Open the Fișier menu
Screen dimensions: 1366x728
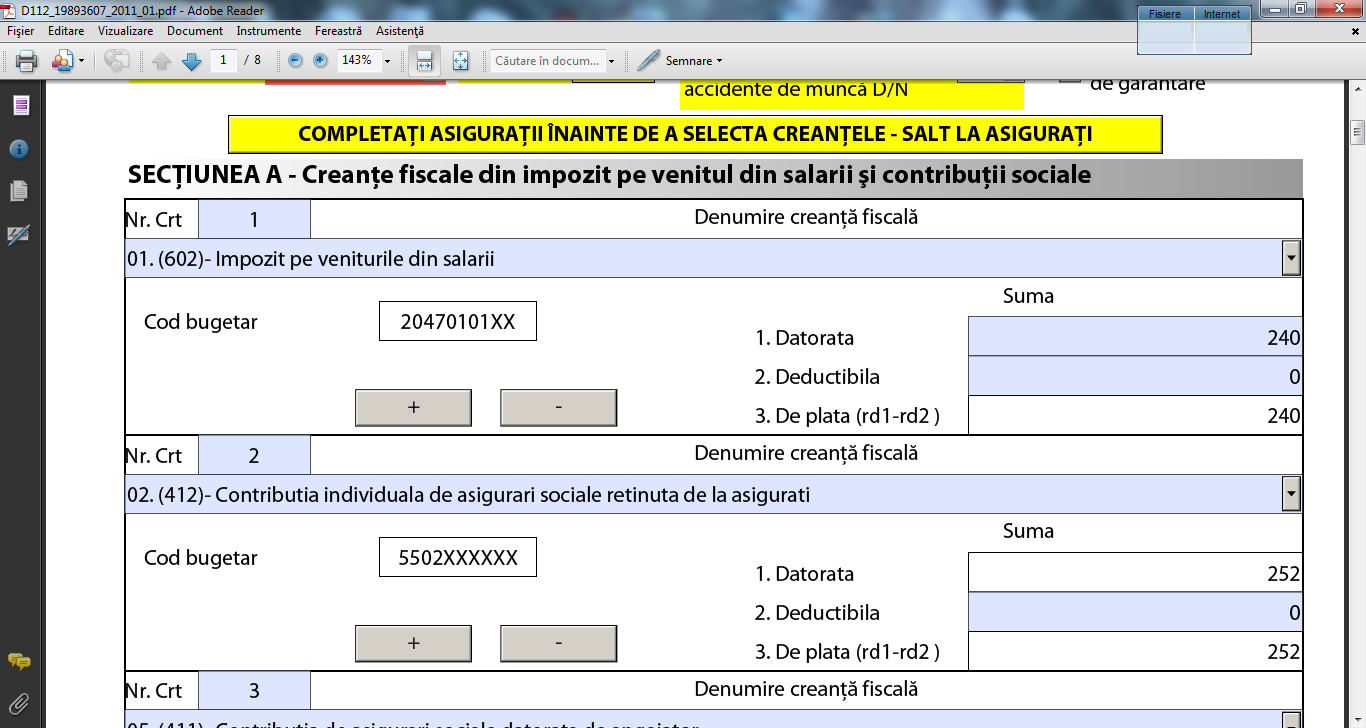pos(20,31)
